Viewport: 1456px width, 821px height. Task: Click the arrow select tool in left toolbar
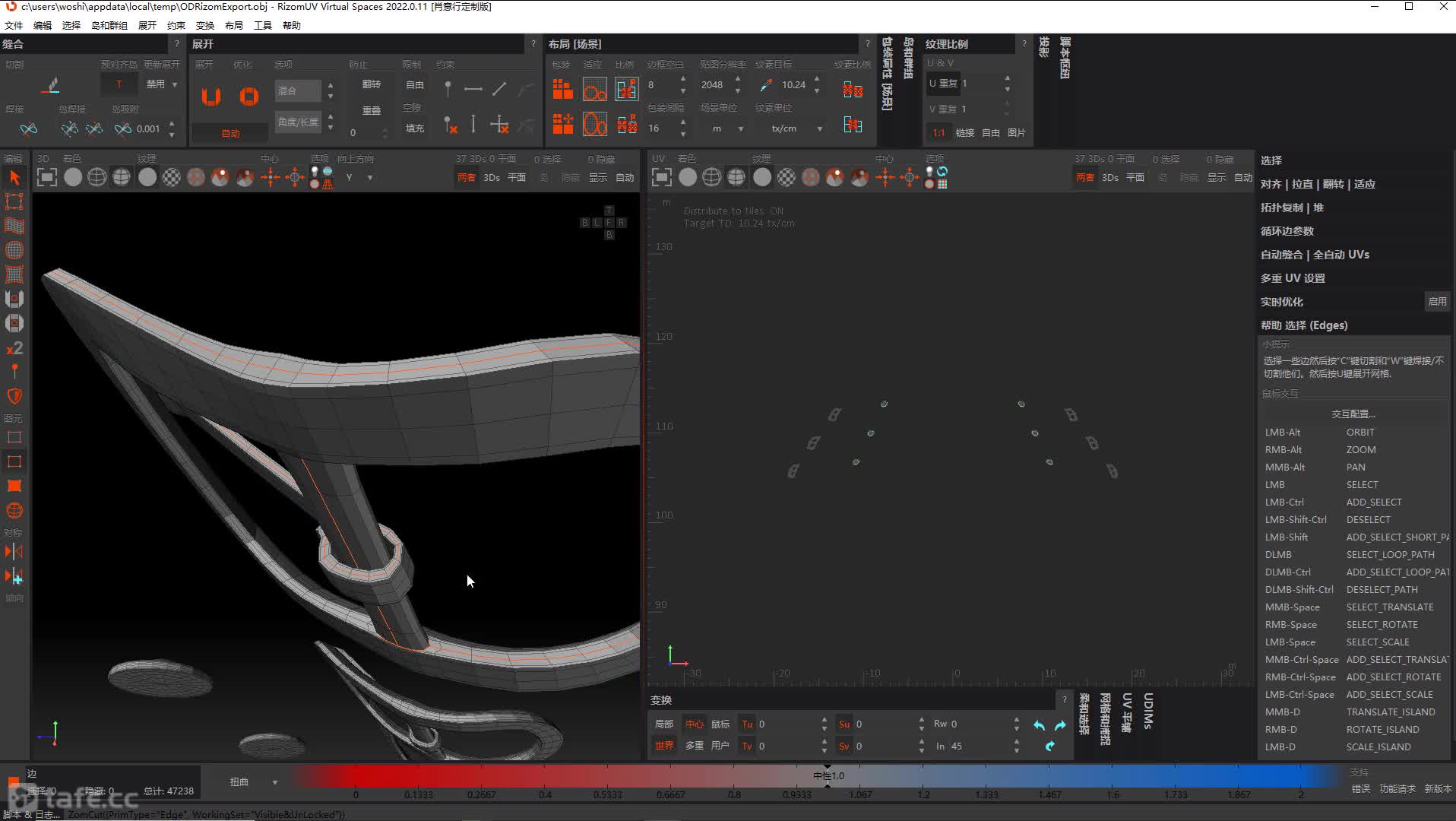(14, 177)
